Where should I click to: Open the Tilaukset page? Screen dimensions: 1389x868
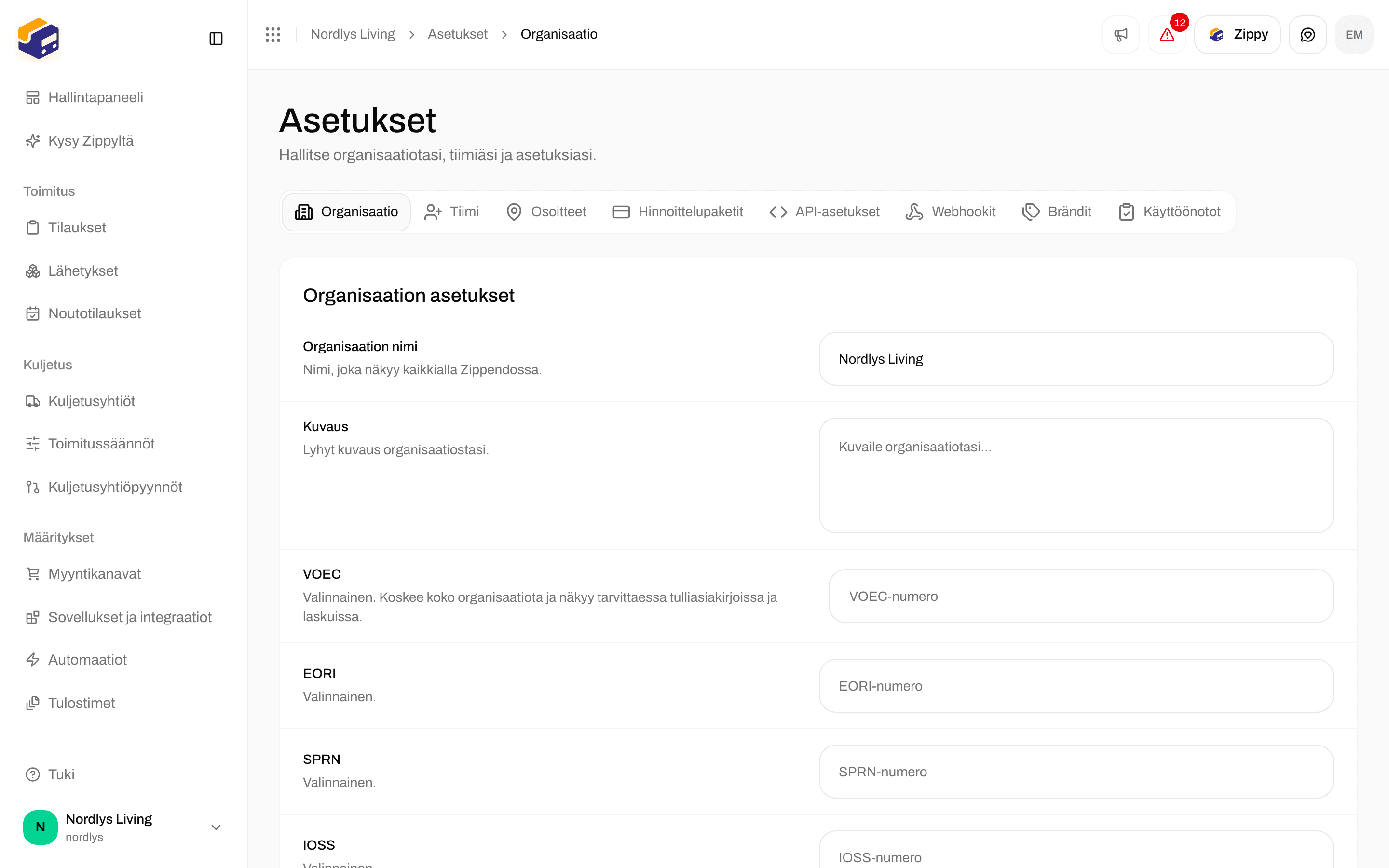pos(123,227)
